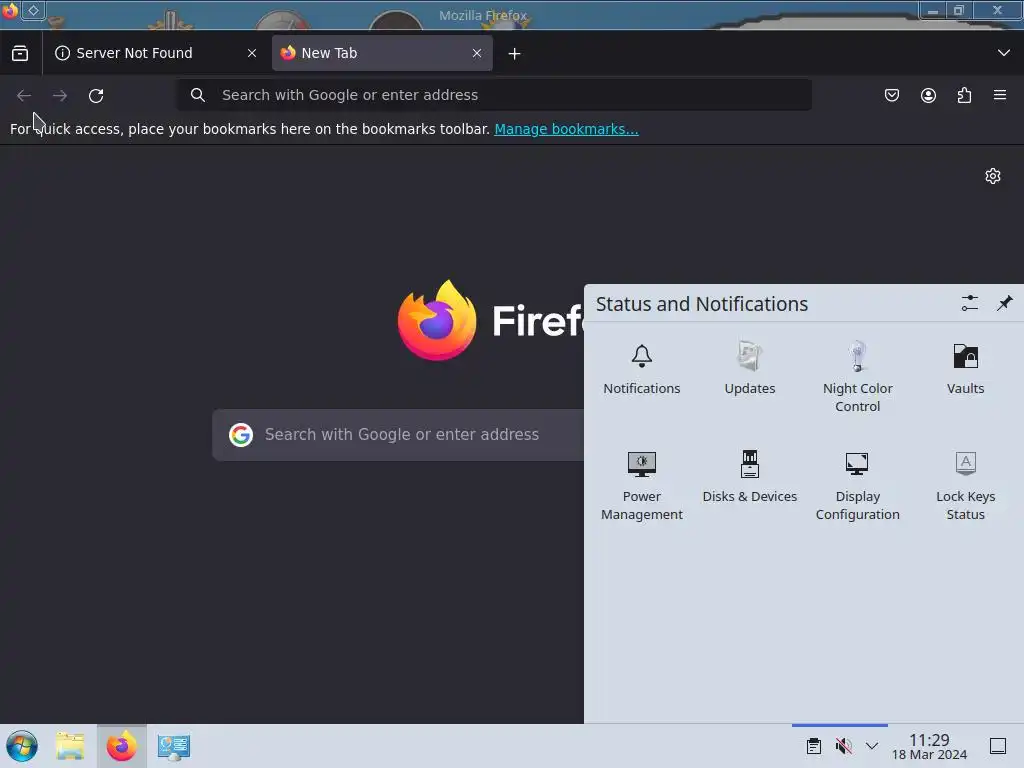Open the Firefox account menu
Screen dimensions: 1024x768
928,95
